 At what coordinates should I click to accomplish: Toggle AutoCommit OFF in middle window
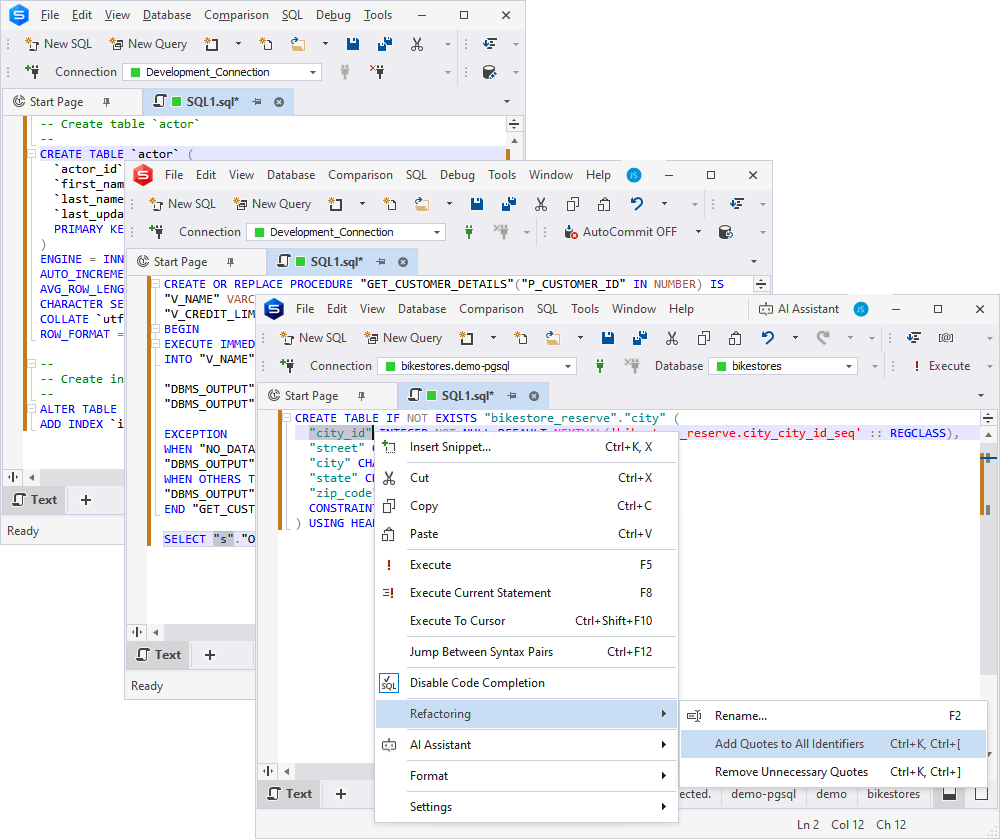pos(621,232)
